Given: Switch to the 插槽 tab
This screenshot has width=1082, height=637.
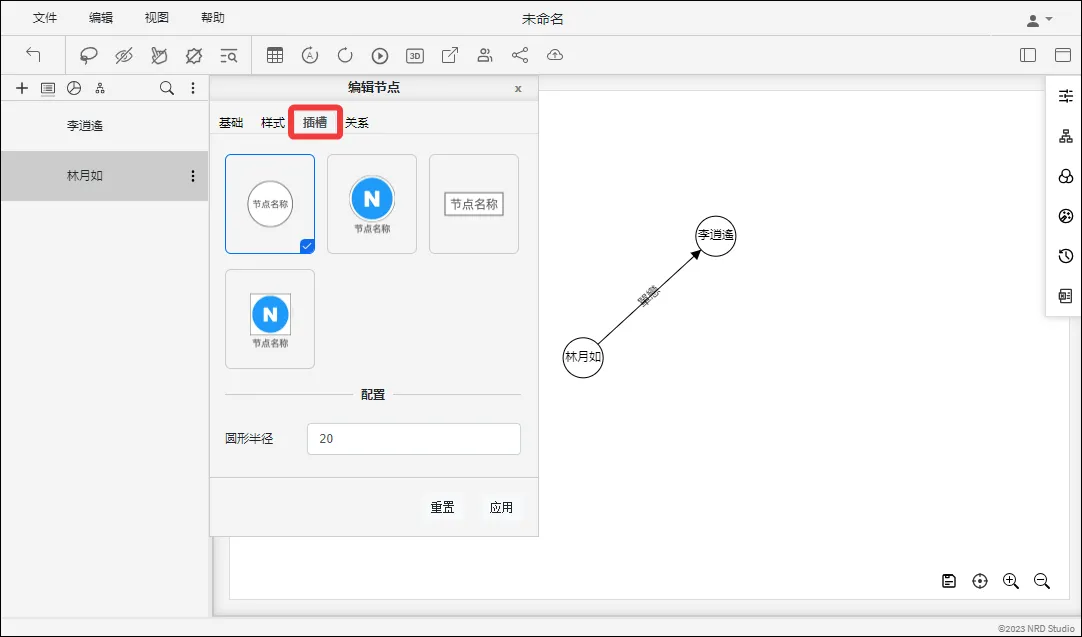Looking at the screenshot, I should (x=315, y=123).
